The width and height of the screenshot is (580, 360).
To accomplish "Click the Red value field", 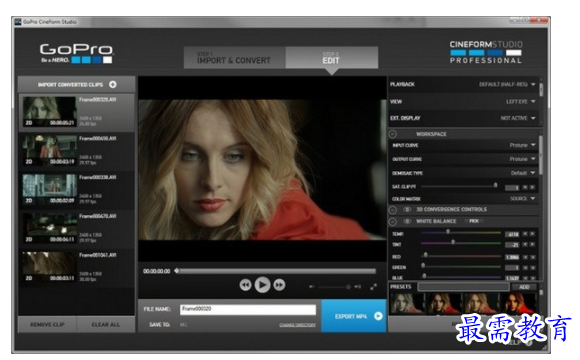I will (512, 257).
